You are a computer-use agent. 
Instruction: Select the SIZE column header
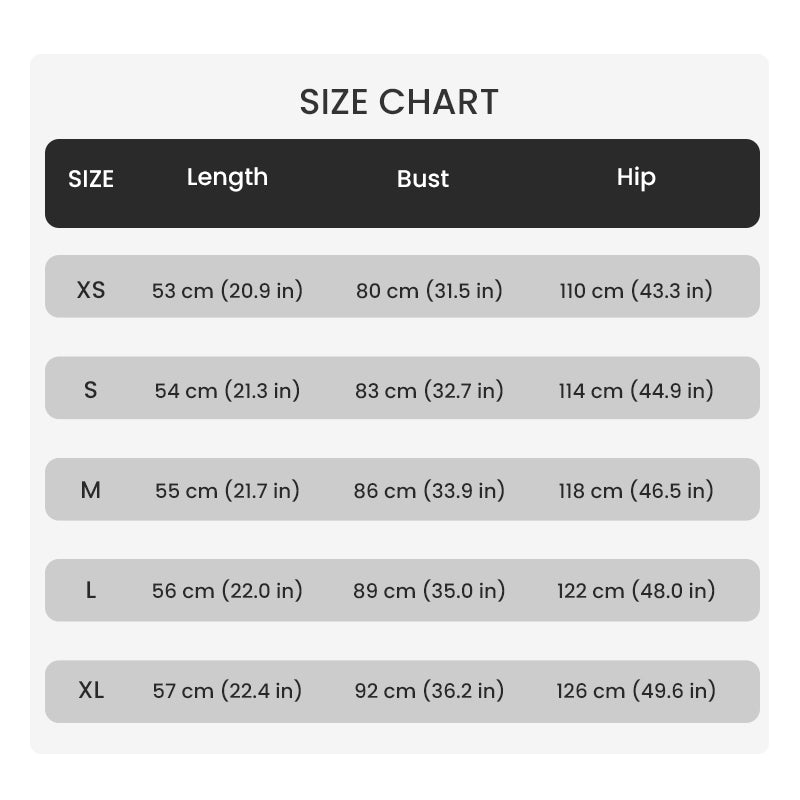coord(91,179)
